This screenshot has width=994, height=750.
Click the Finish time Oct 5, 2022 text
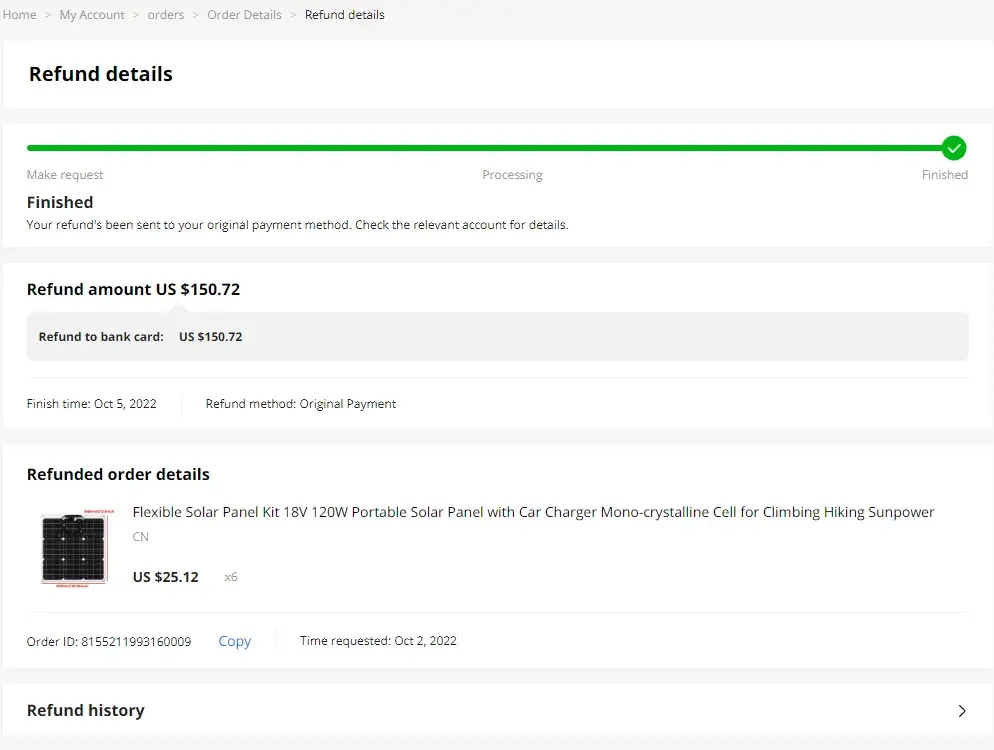click(x=92, y=404)
